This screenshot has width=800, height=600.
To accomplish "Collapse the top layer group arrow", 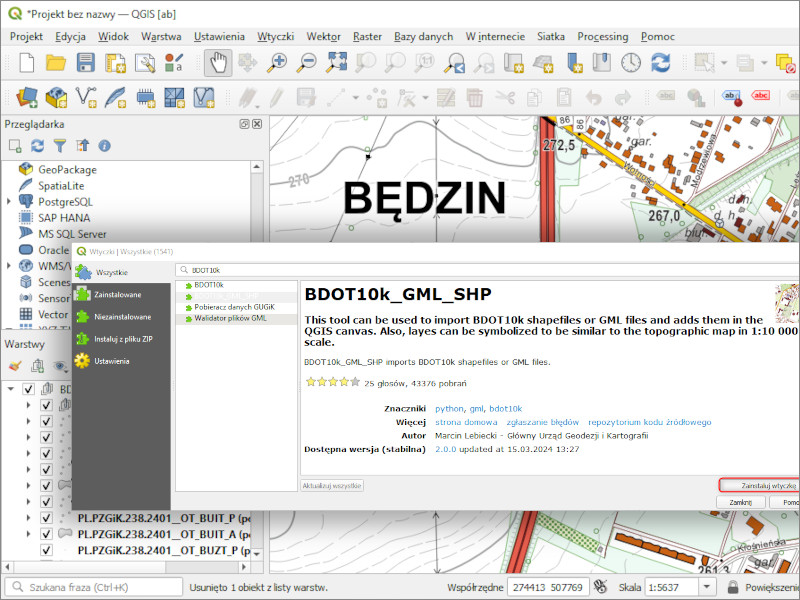I will tap(11, 389).
